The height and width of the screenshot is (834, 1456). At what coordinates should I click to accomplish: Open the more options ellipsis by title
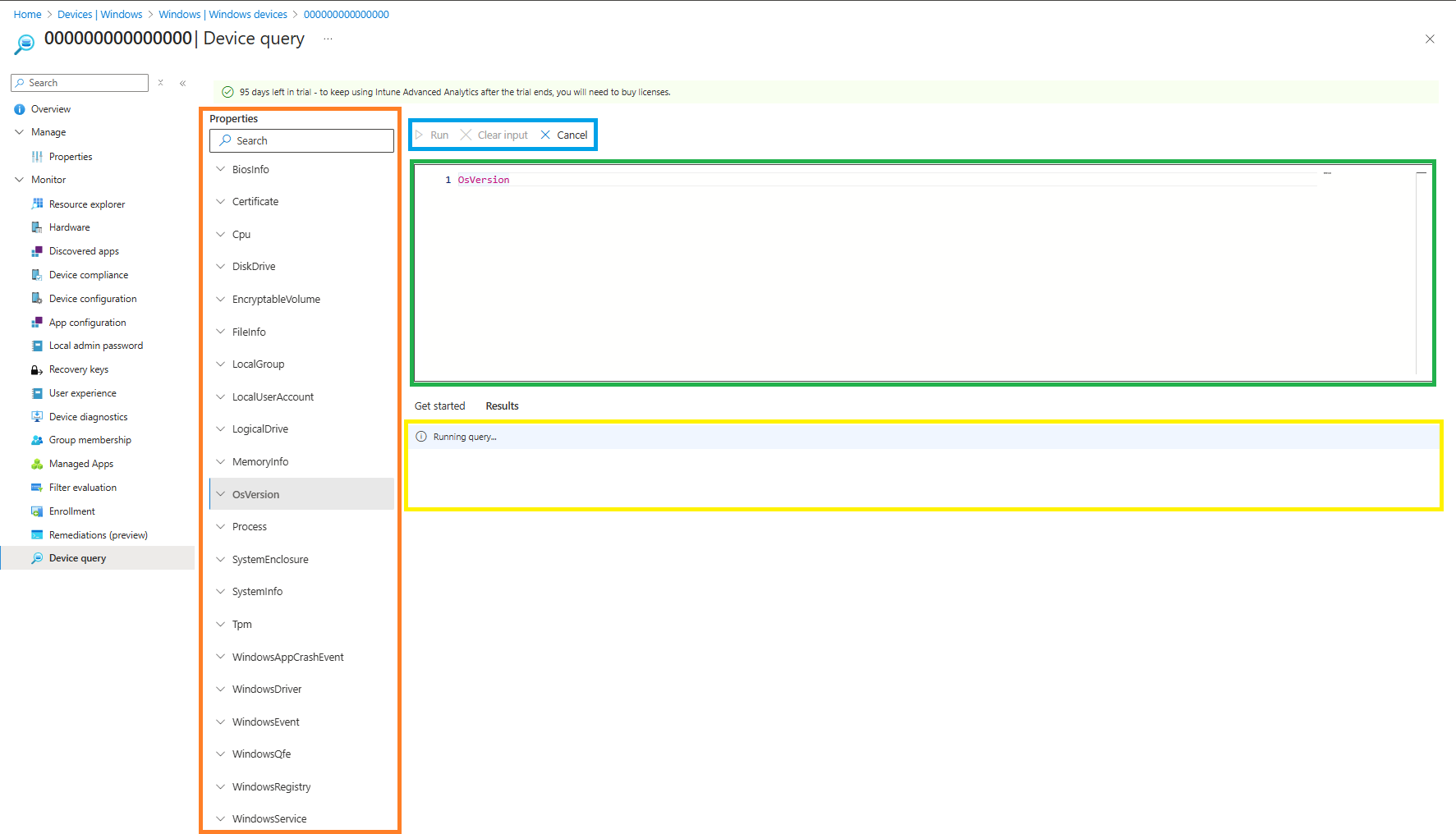click(328, 39)
